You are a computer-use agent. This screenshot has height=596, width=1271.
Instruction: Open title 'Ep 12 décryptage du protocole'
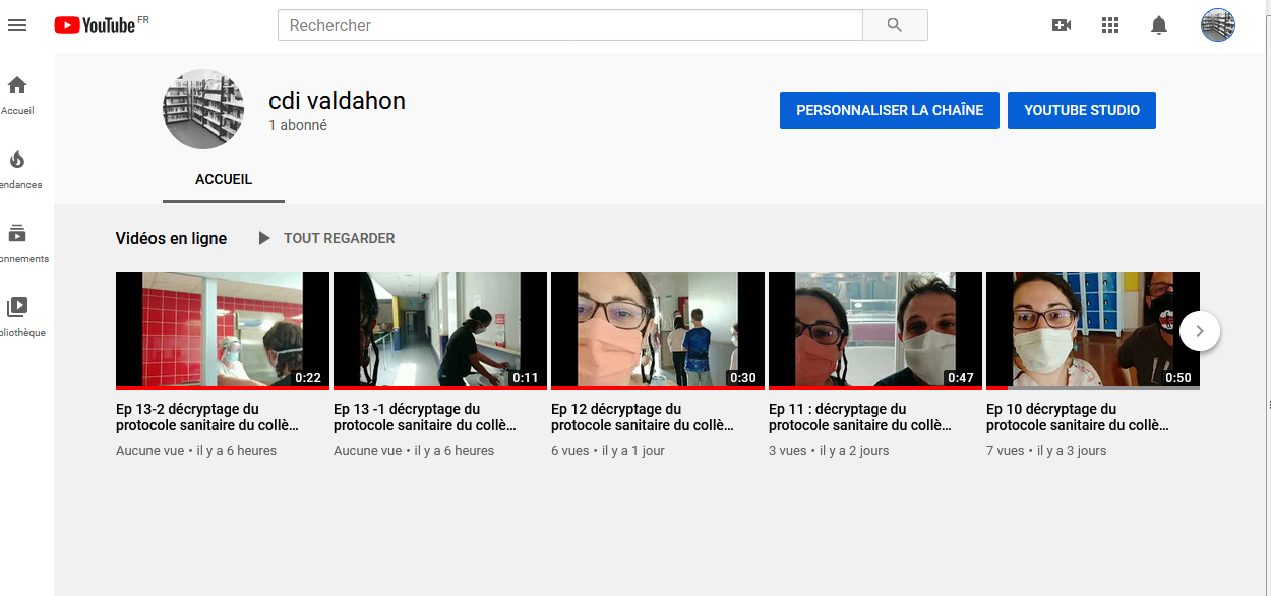(x=642, y=417)
